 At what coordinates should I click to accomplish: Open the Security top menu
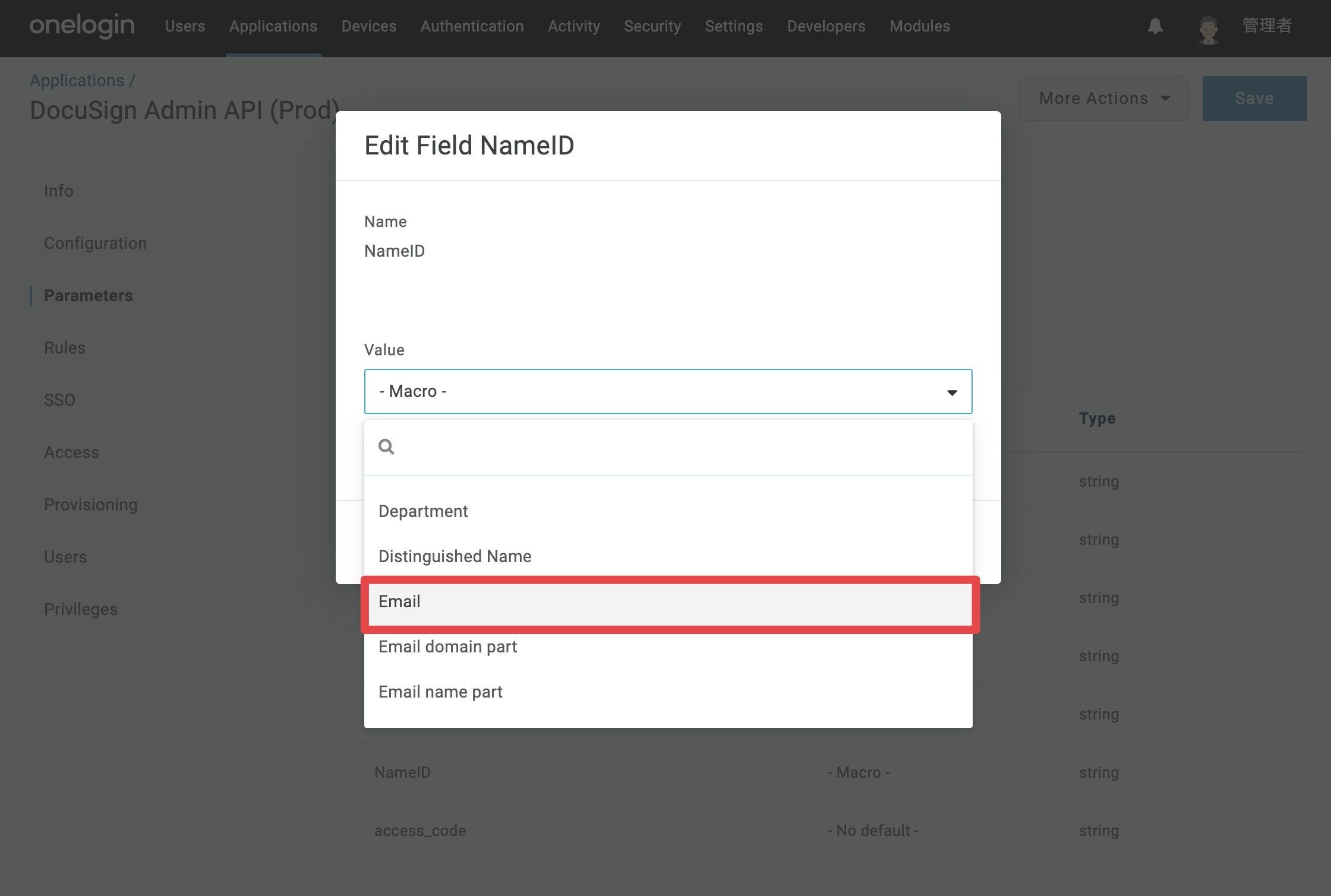coord(652,26)
